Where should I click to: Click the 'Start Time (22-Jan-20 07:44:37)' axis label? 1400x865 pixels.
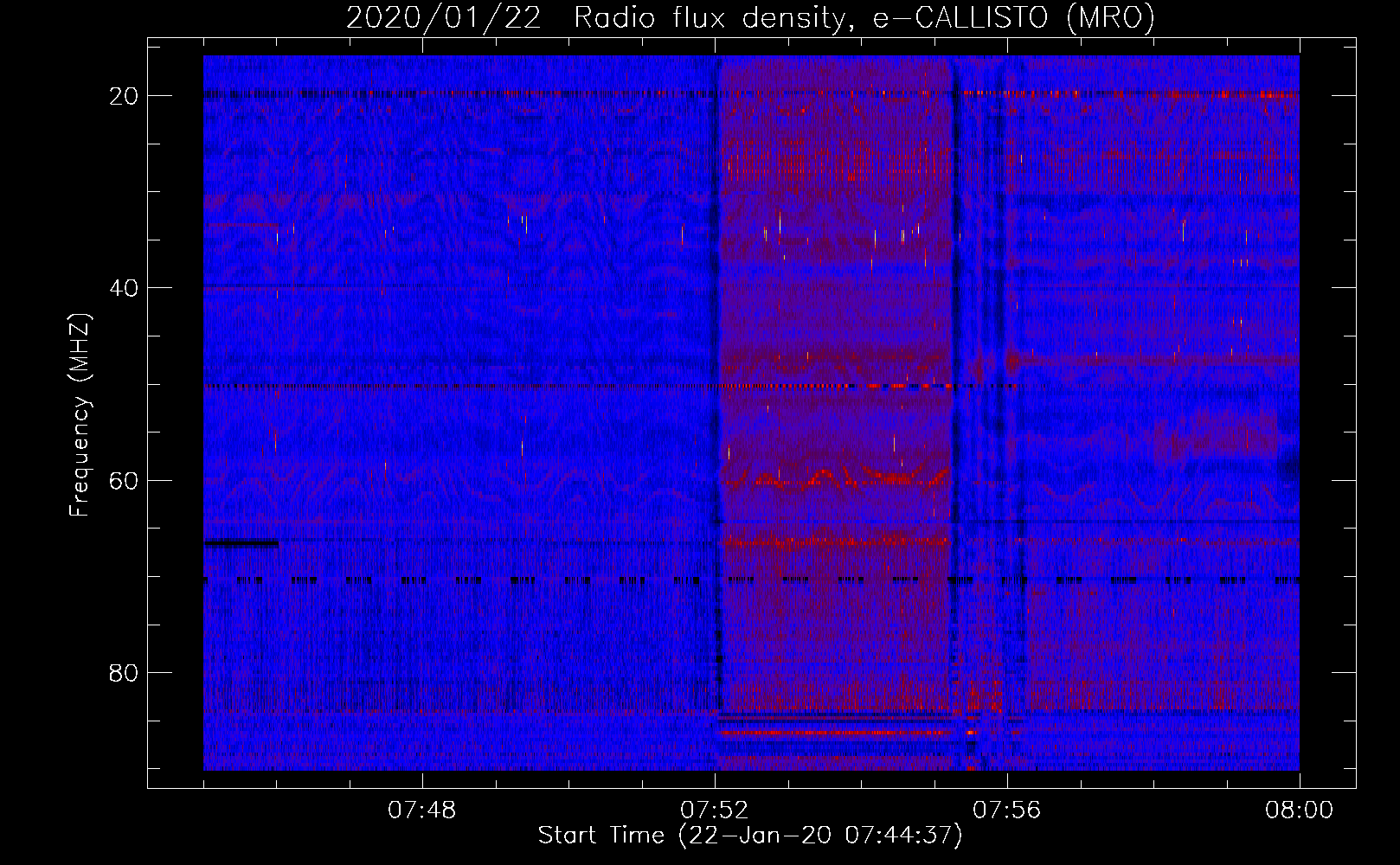750,836
